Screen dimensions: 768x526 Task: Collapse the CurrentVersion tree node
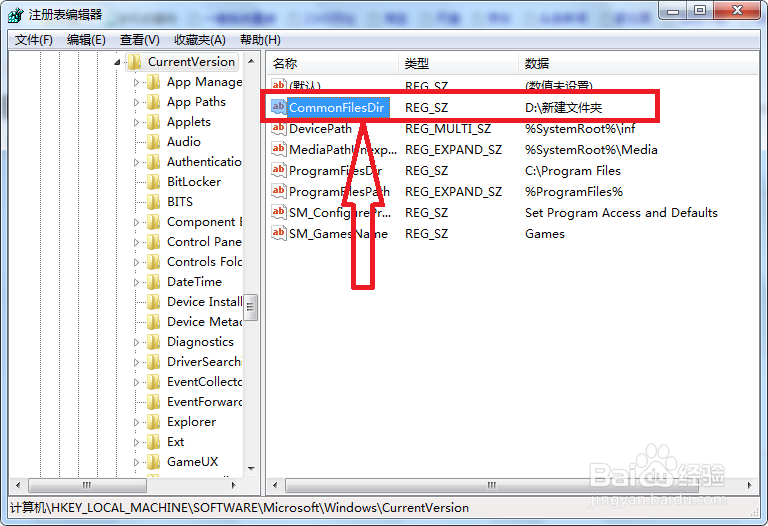[x=117, y=62]
